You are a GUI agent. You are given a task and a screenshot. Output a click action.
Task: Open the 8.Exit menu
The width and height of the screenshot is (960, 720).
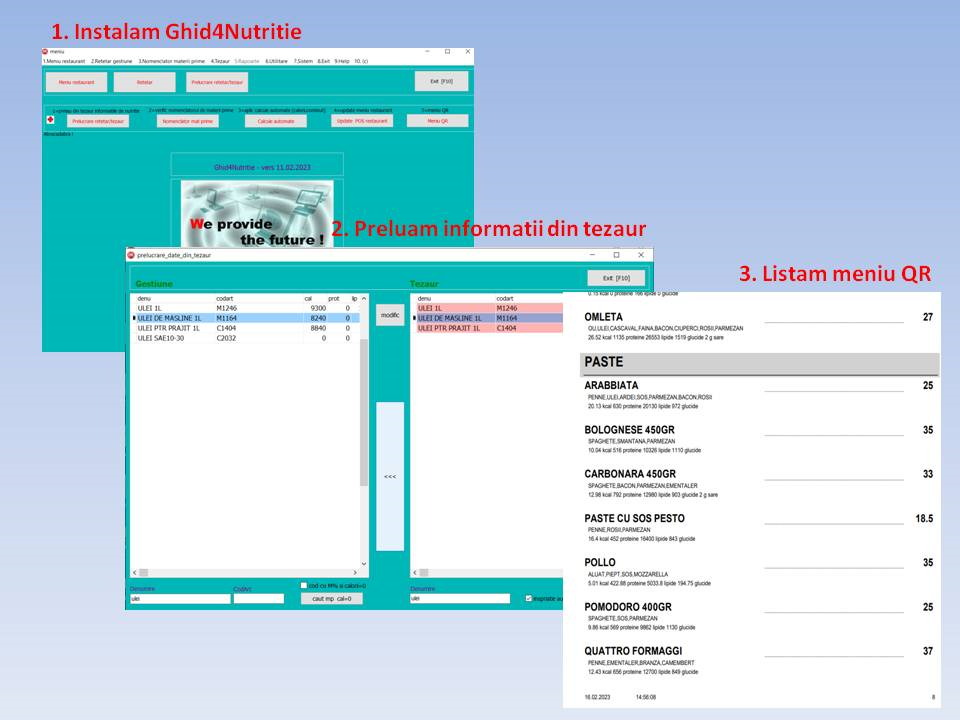(323, 61)
